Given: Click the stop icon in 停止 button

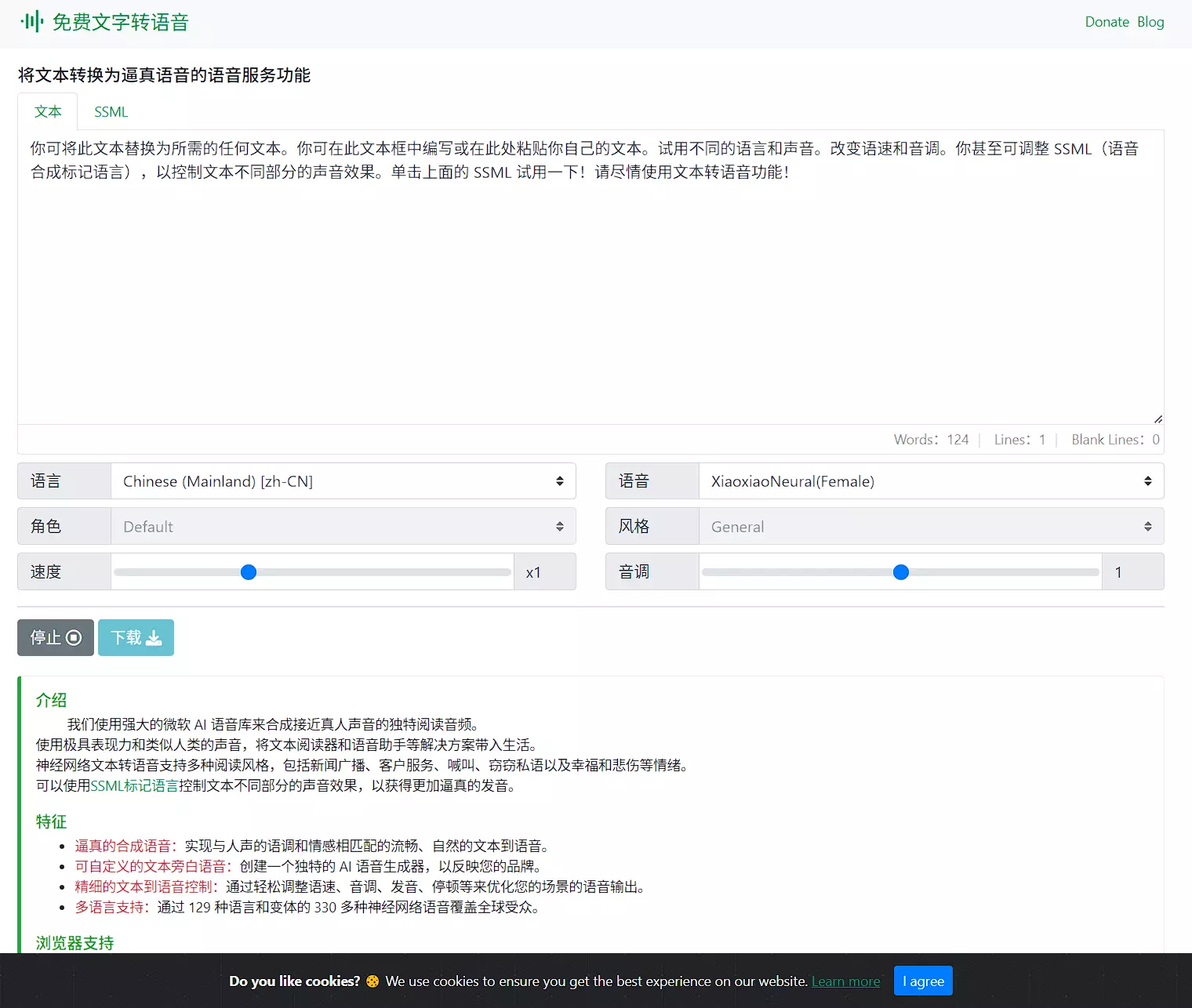Looking at the screenshot, I should [74, 638].
